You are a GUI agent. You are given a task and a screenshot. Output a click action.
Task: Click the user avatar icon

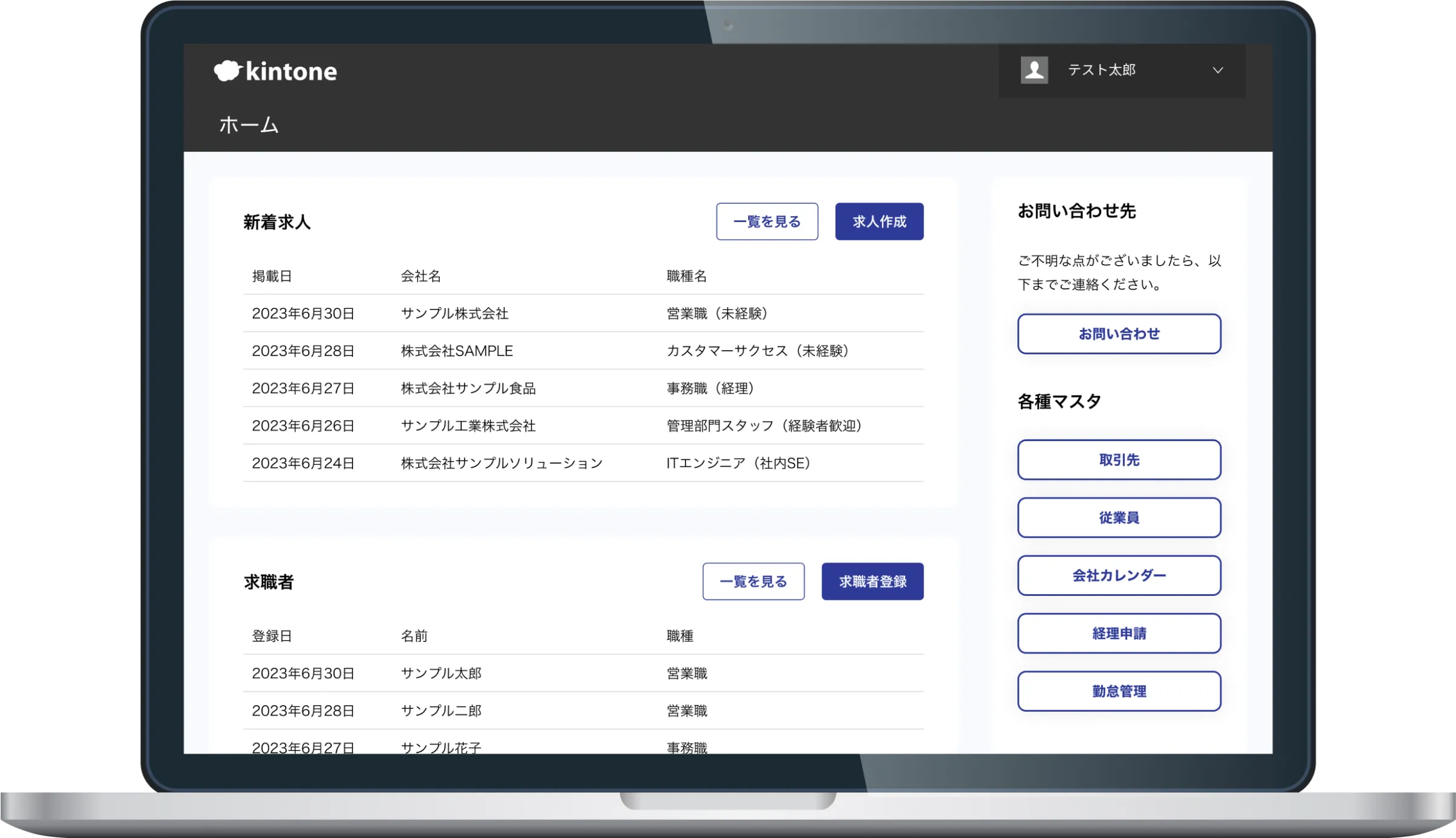[1034, 70]
